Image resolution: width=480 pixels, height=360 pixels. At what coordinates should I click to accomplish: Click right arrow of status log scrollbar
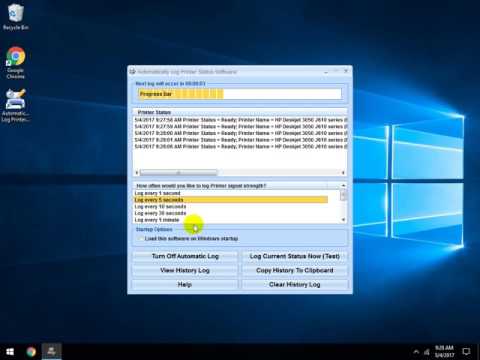coord(343,173)
